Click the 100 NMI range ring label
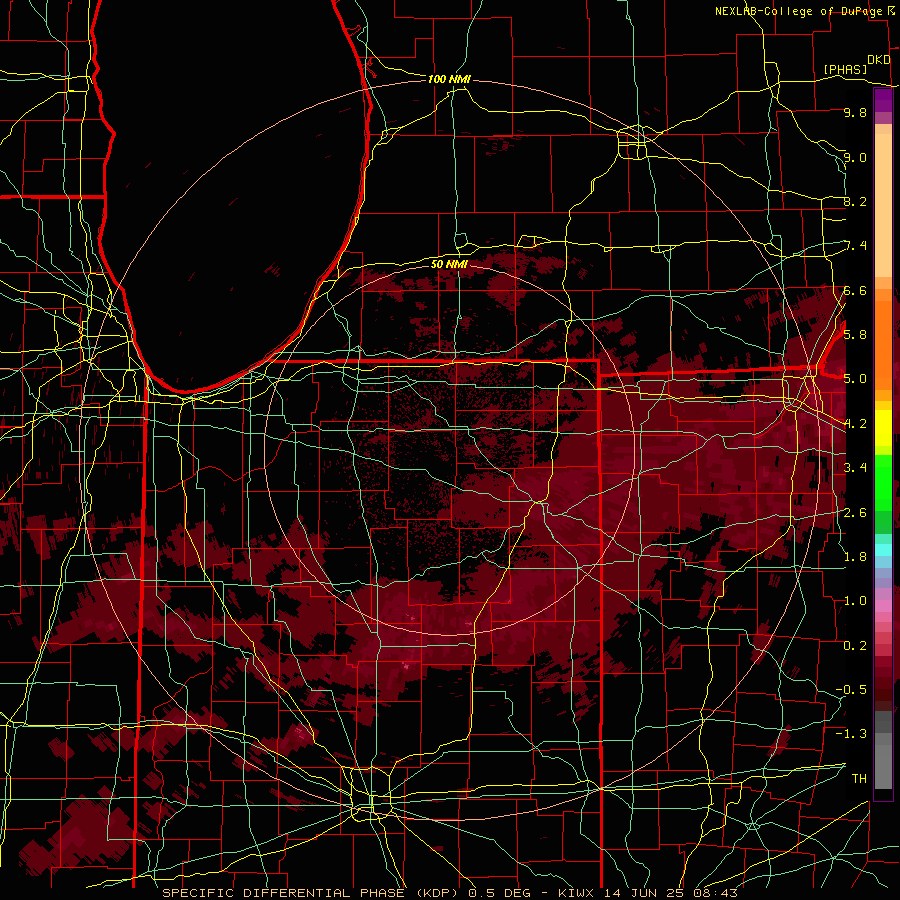Viewport: 900px width, 900px height. click(449, 79)
